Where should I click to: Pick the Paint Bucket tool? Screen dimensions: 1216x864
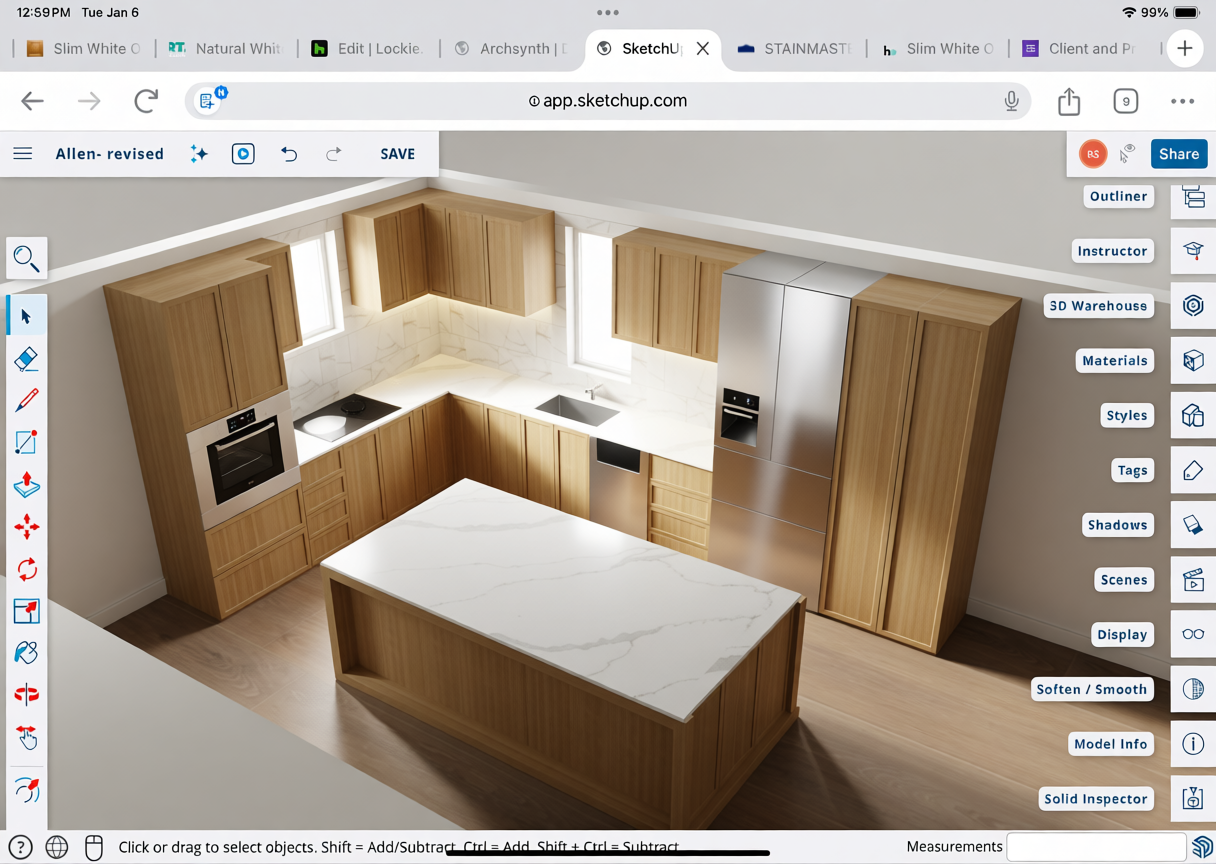pyautogui.click(x=27, y=653)
